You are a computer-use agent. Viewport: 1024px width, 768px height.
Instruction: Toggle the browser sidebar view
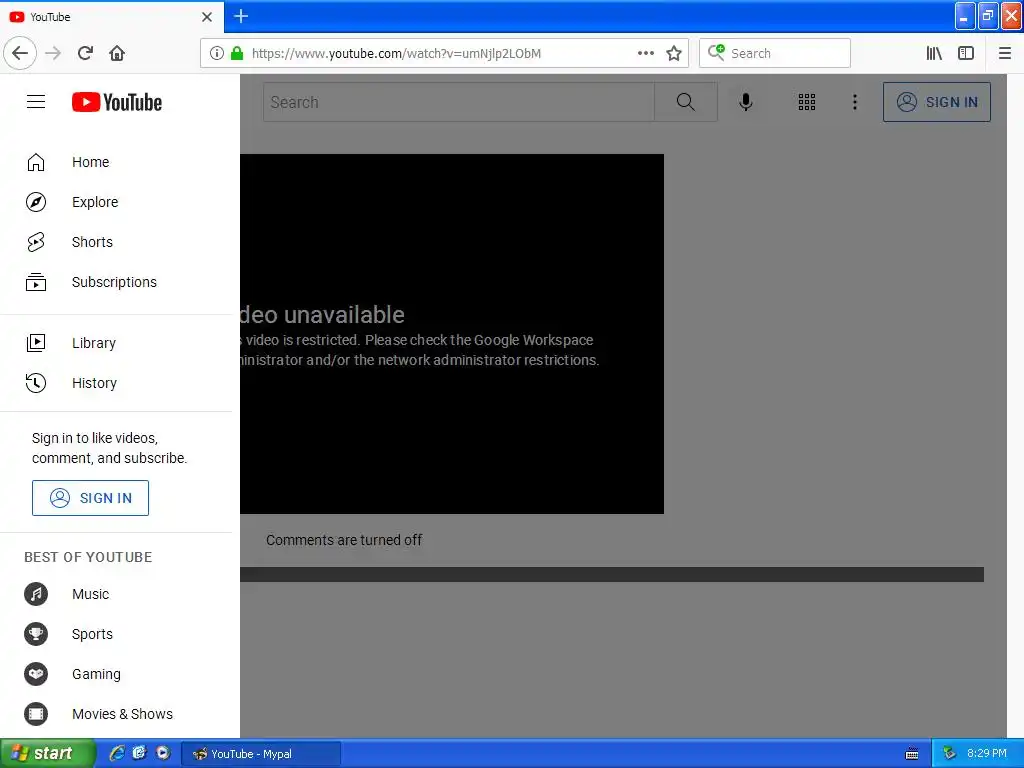(966, 53)
